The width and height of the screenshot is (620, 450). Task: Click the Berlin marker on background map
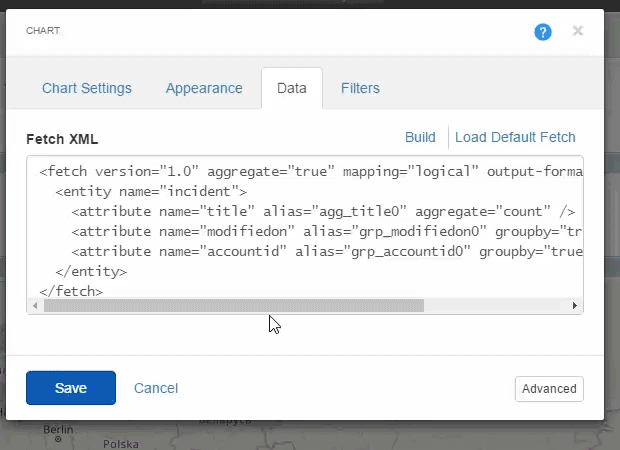58,439
